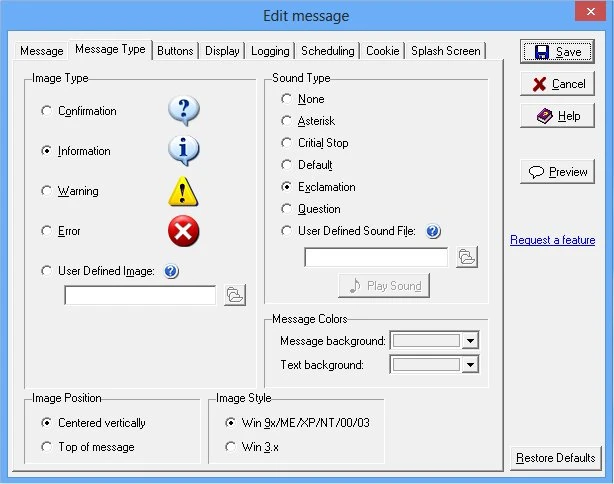614x484 pixels.
Task: Open help for User Defined Image
Action: tap(171, 271)
